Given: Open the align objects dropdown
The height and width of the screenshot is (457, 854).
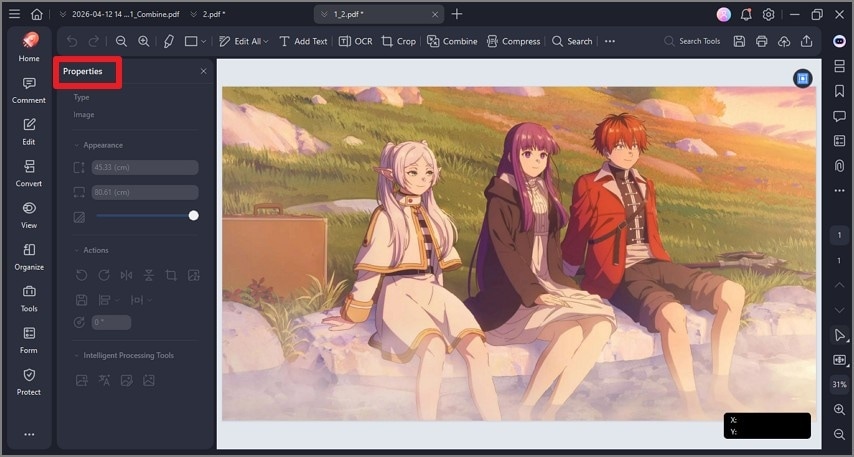Looking at the screenshot, I should (109, 300).
